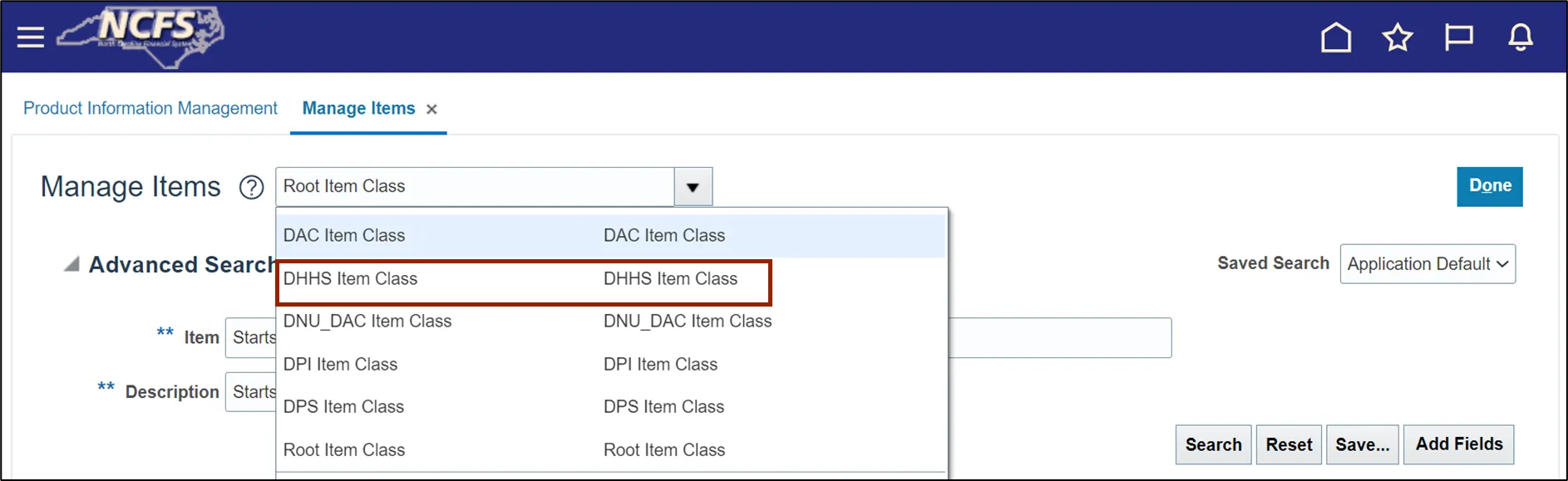Click the Manage Items help icon
Screen dimensions: 1568x481
coord(251,188)
